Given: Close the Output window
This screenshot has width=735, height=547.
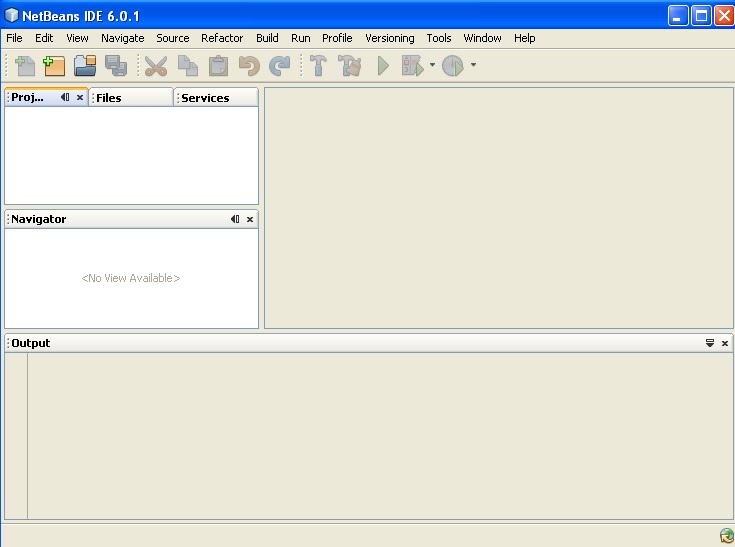Looking at the screenshot, I should [725, 344].
